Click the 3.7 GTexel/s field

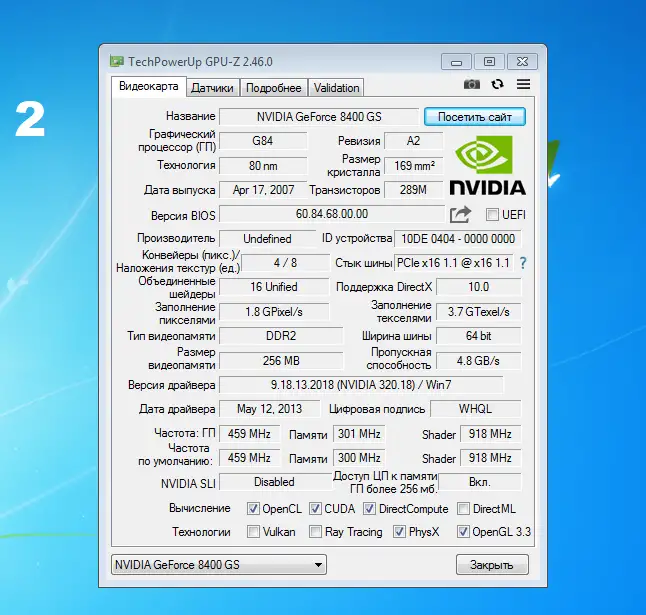tap(479, 312)
